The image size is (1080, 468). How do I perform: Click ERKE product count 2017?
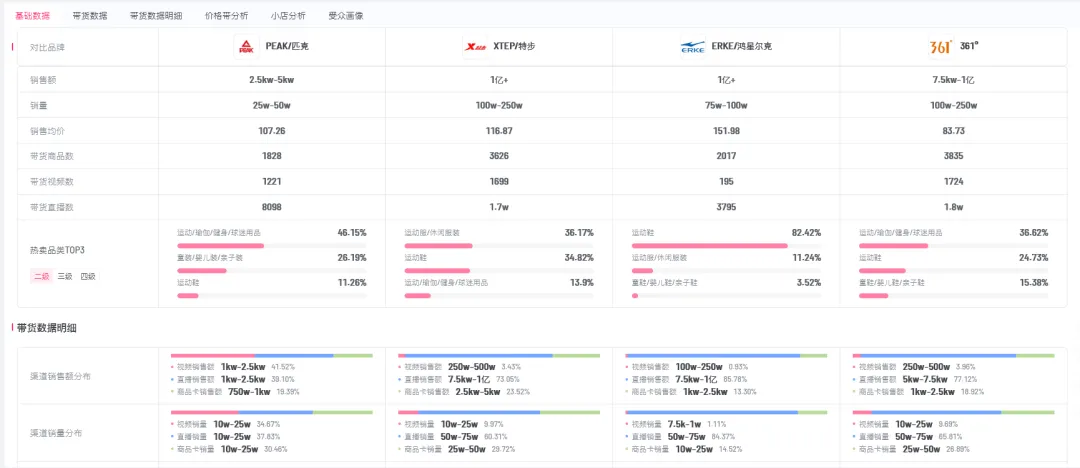(726, 156)
